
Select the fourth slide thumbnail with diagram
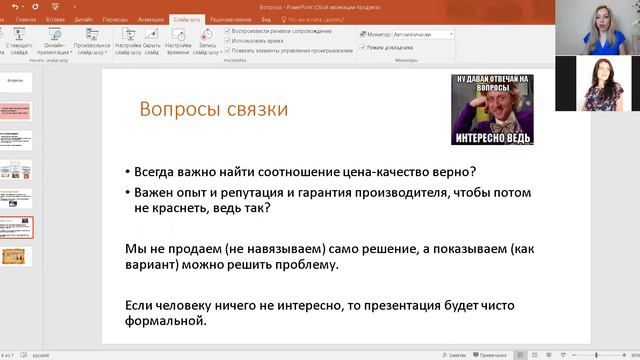click(16, 170)
